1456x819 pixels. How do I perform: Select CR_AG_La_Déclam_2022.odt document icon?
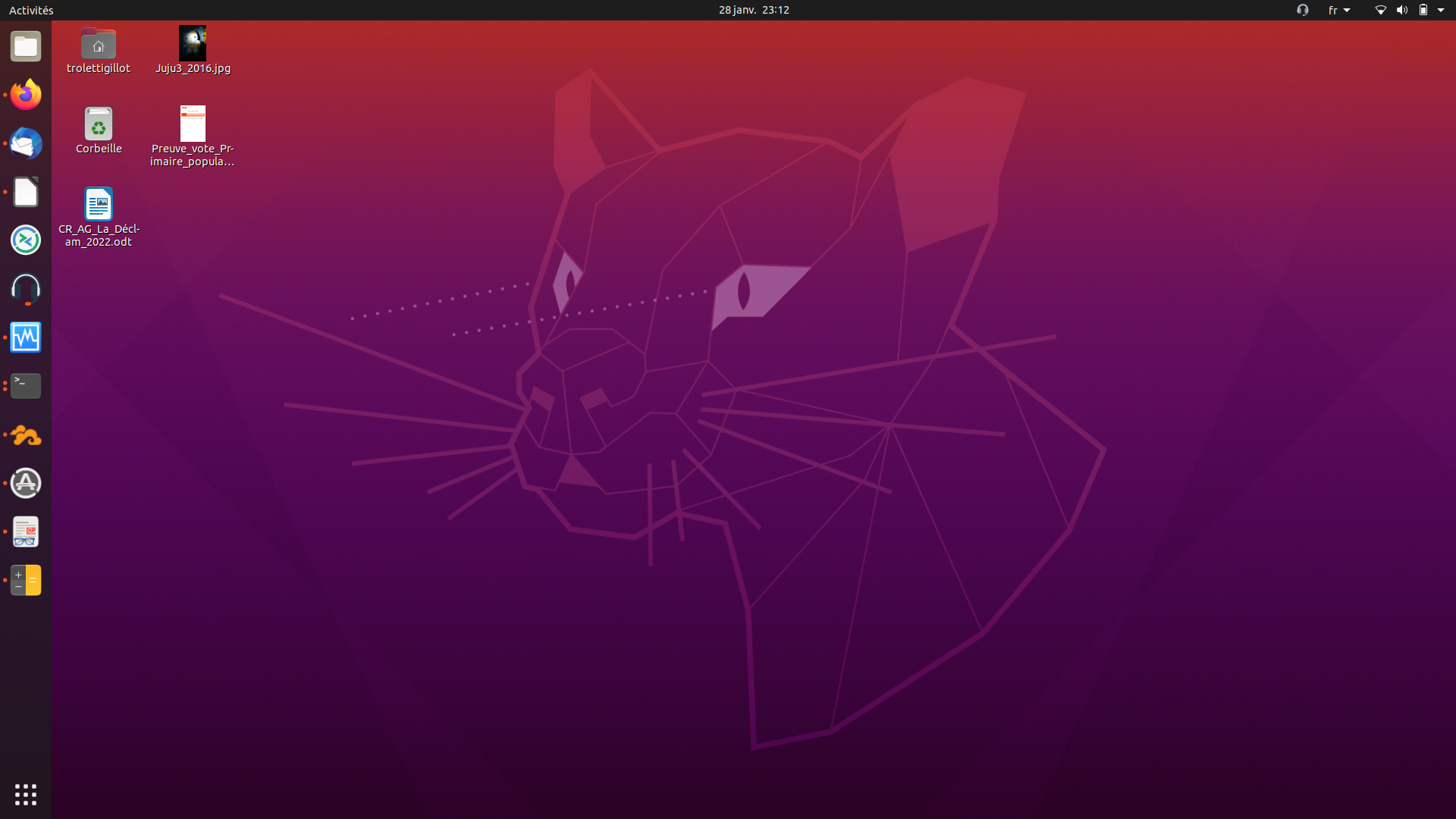[99, 204]
